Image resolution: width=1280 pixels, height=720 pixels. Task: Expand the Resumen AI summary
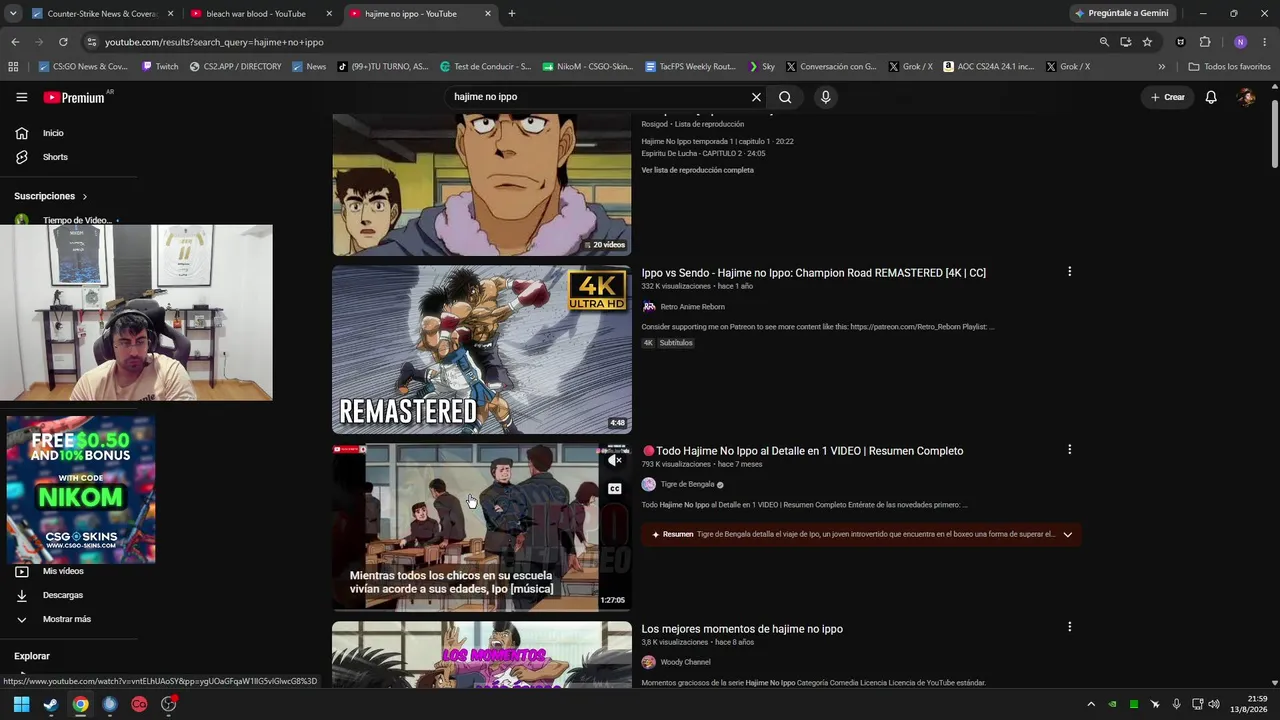(1067, 534)
